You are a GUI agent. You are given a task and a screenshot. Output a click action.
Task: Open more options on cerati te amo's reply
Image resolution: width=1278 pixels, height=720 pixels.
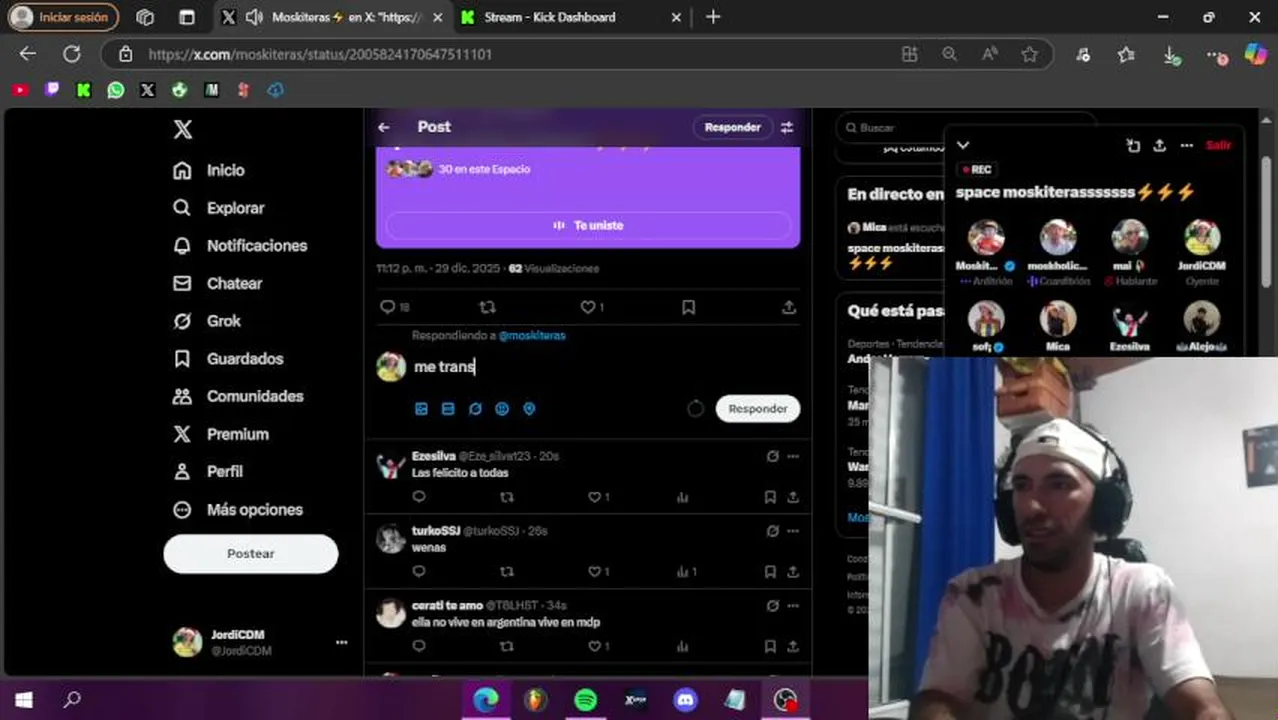tap(793, 606)
